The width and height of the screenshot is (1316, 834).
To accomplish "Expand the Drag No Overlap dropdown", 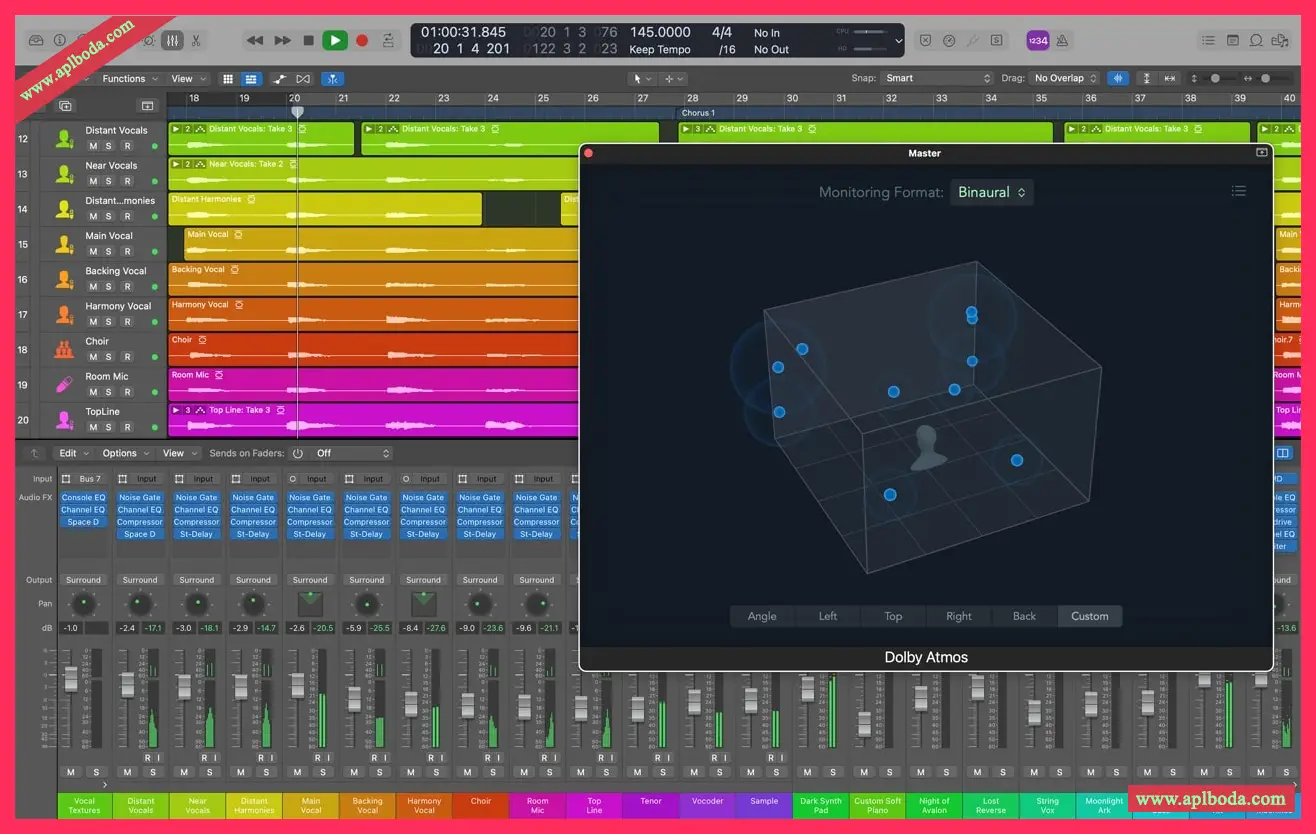I will point(1065,78).
